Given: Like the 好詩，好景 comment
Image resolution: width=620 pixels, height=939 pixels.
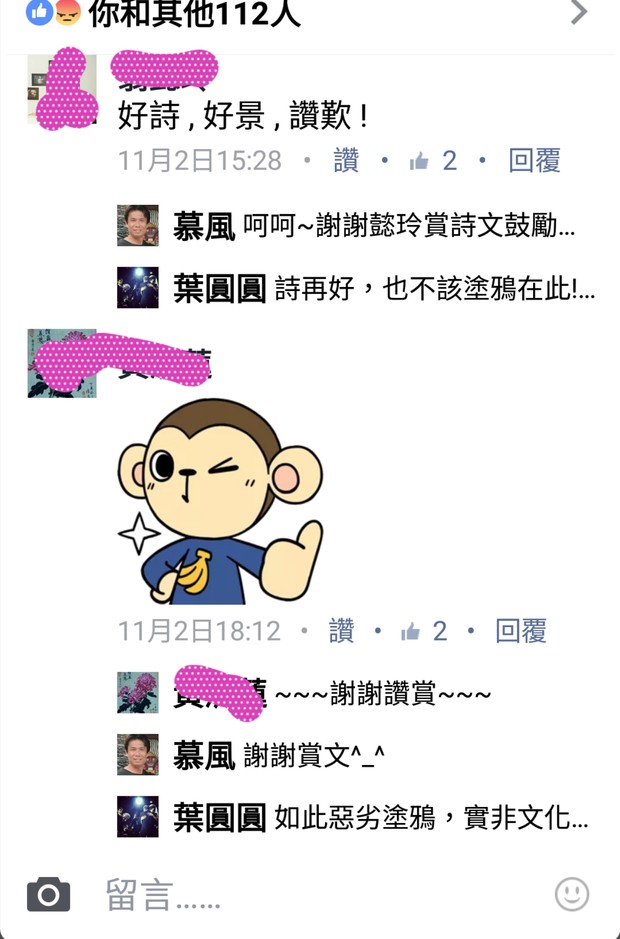Looking at the screenshot, I should tap(346, 160).
